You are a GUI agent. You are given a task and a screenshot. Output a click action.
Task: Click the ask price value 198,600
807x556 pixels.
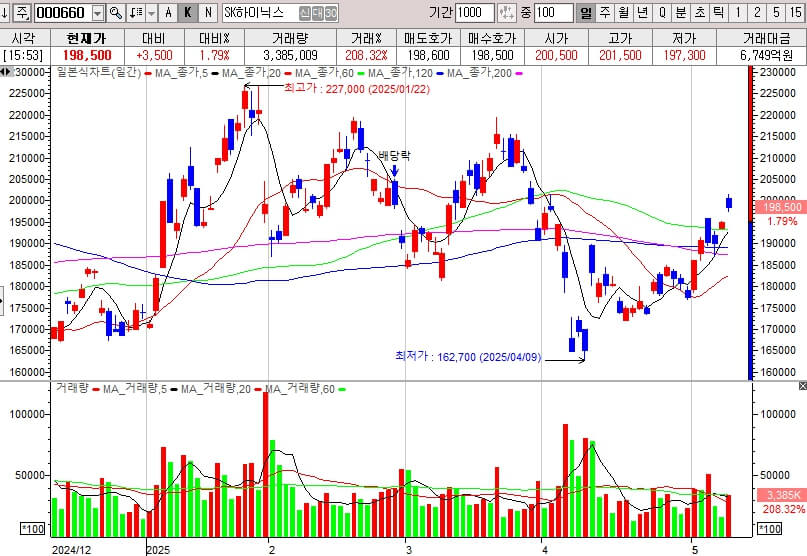click(x=428, y=56)
